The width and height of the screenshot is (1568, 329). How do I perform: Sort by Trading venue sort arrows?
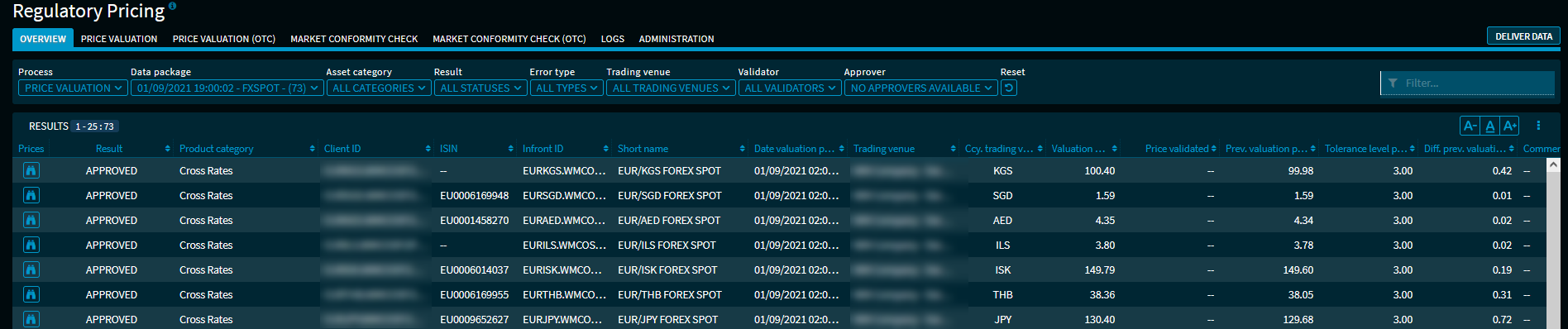point(954,149)
